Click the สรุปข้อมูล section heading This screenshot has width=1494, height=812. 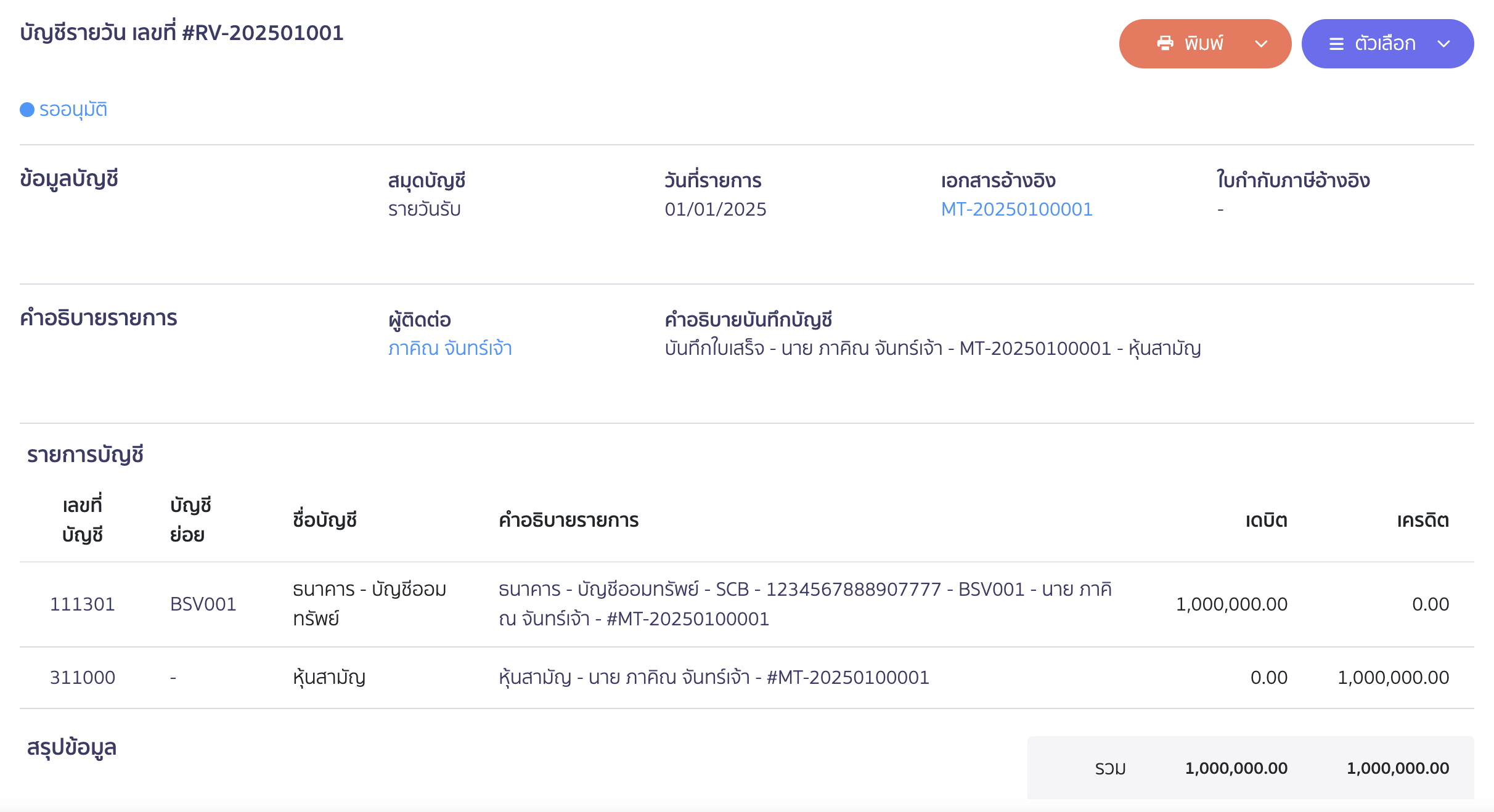click(71, 747)
